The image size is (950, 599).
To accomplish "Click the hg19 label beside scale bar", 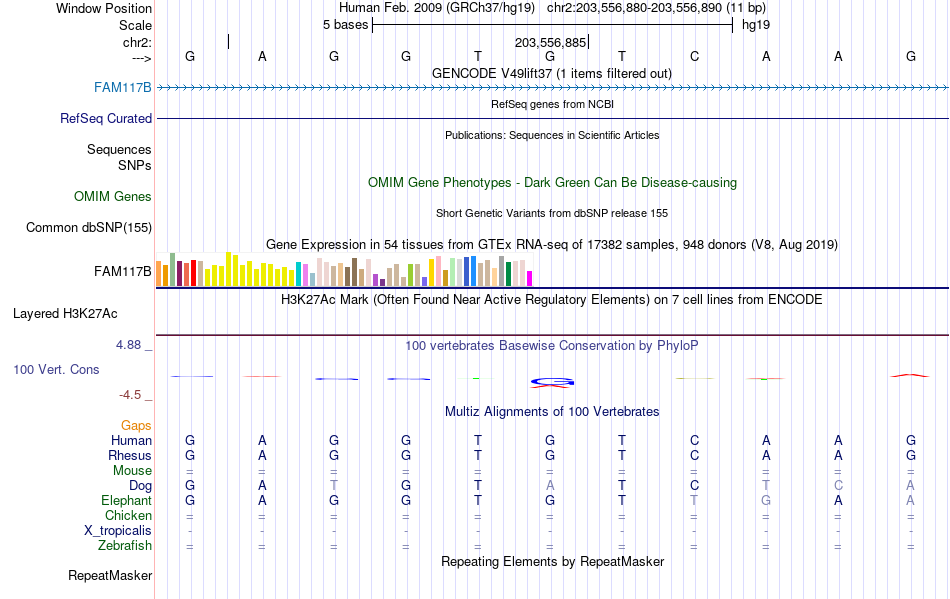I will [756, 25].
